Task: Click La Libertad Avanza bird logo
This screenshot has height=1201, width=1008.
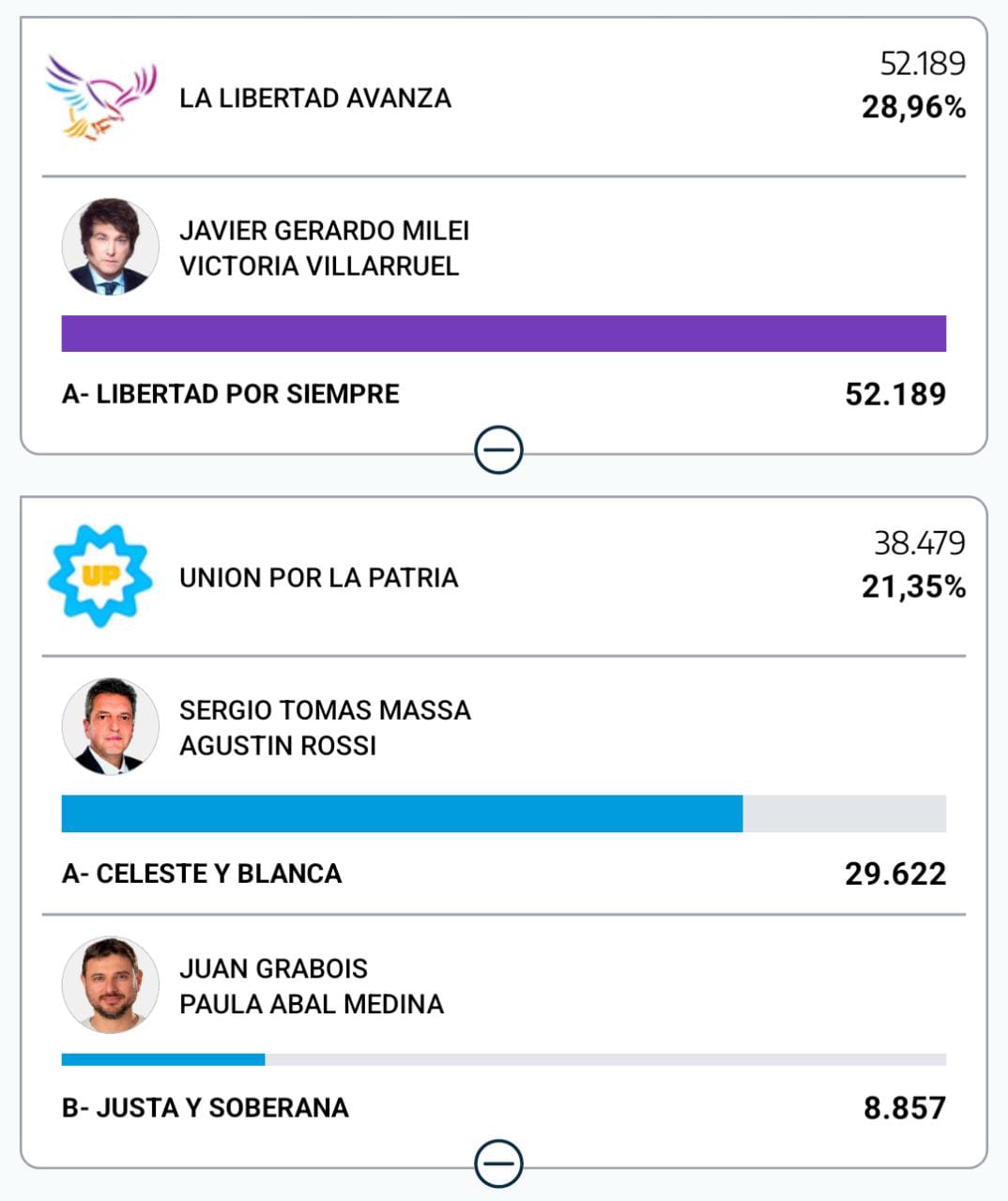Action: tap(100, 98)
